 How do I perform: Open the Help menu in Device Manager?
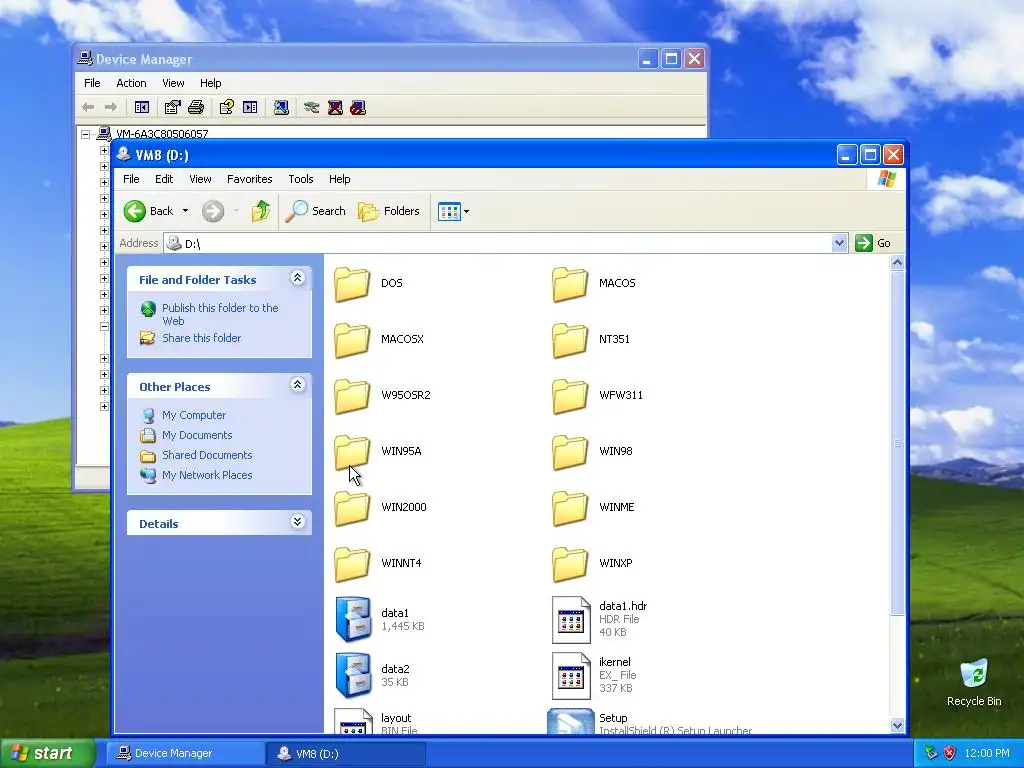(210, 83)
